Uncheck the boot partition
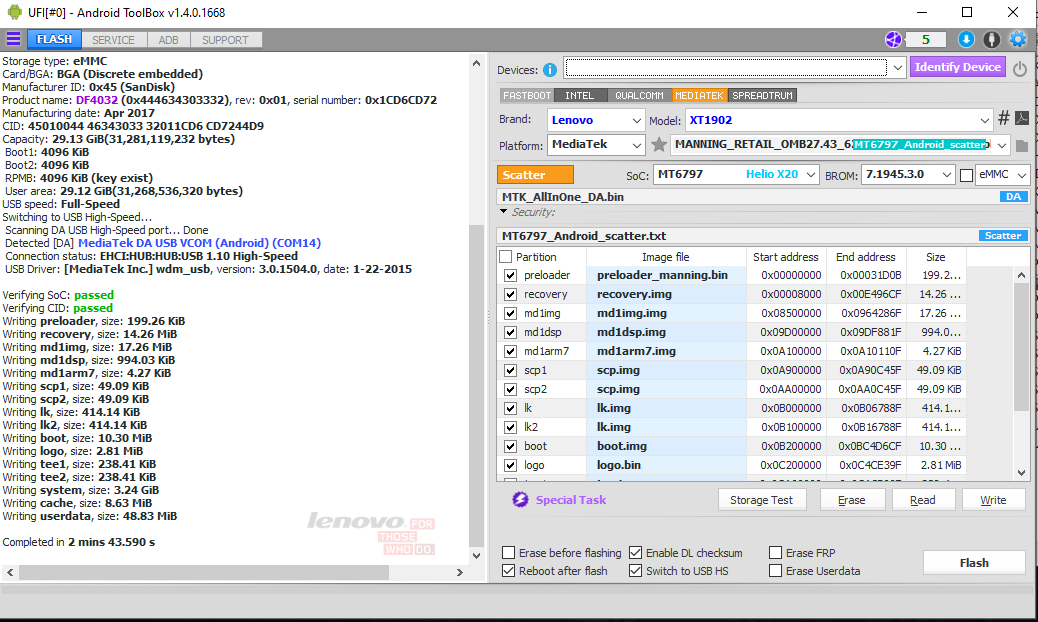 coord(510,447)
